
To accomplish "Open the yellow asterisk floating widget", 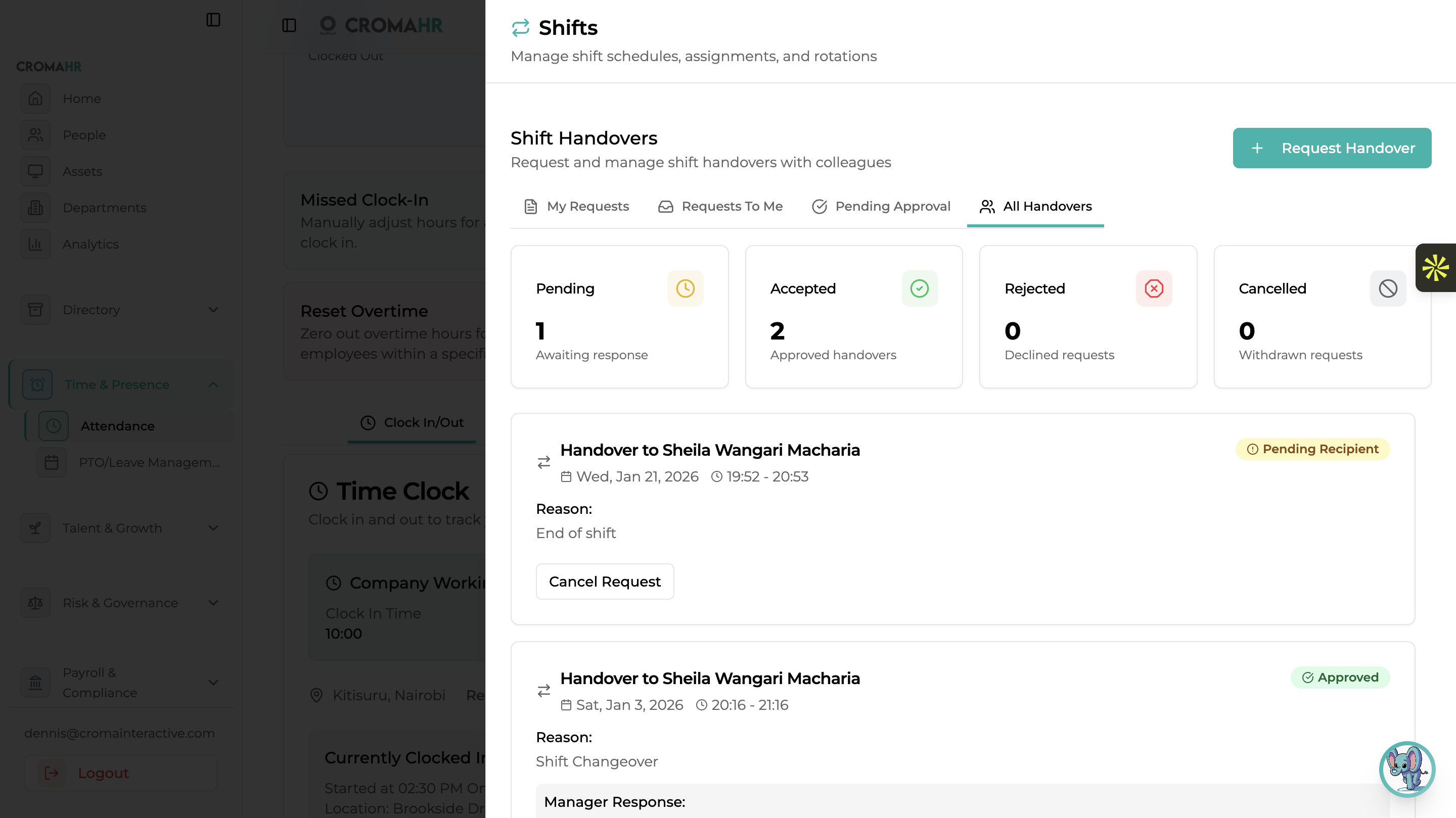I will 1436,268.
